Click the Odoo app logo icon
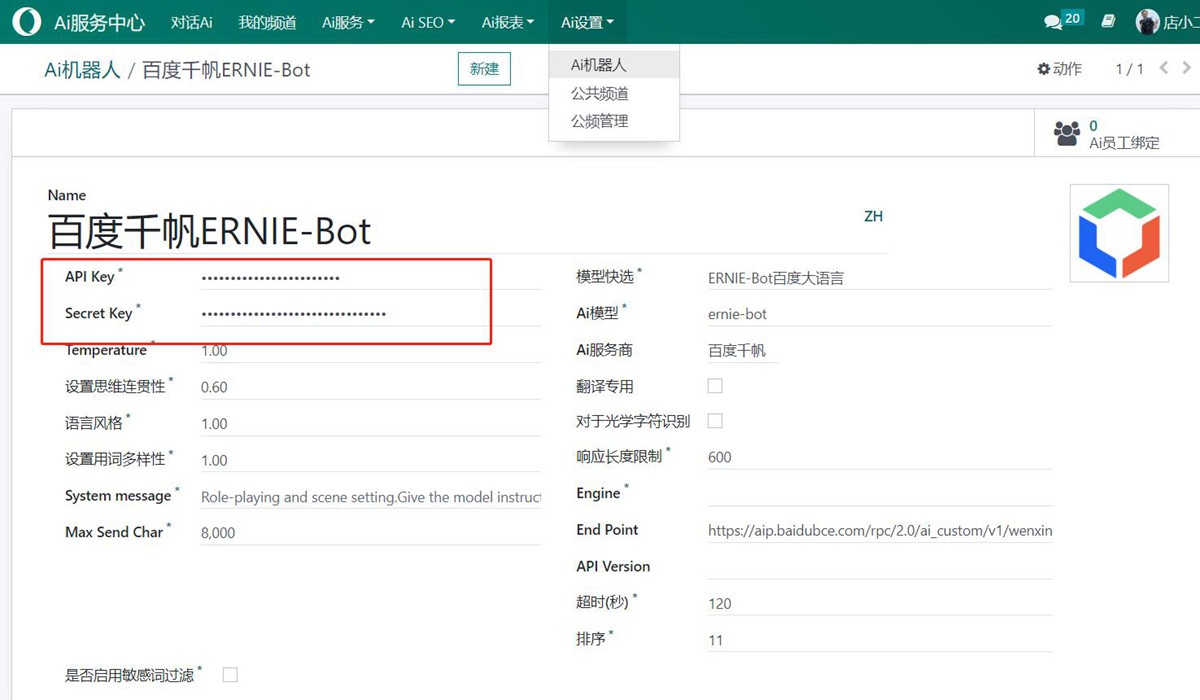Viewport: 1200px width, 700px height. [27, 22]
